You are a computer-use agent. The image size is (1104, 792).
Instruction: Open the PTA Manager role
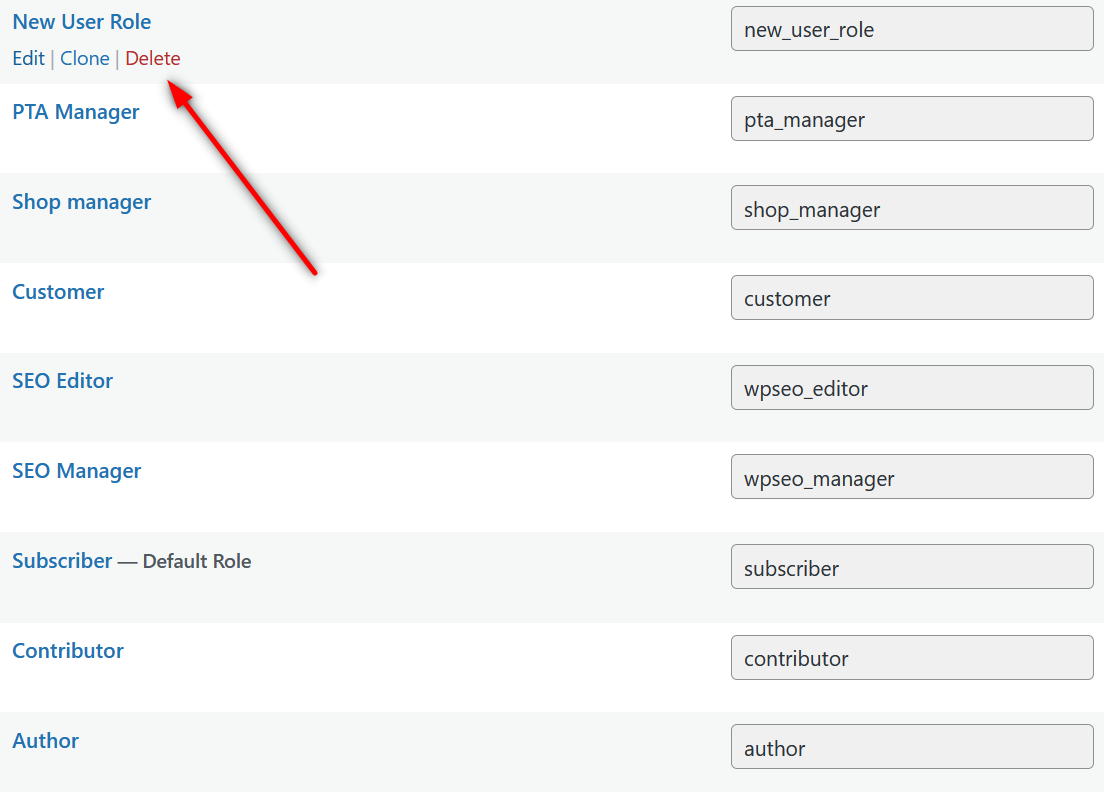76,111
